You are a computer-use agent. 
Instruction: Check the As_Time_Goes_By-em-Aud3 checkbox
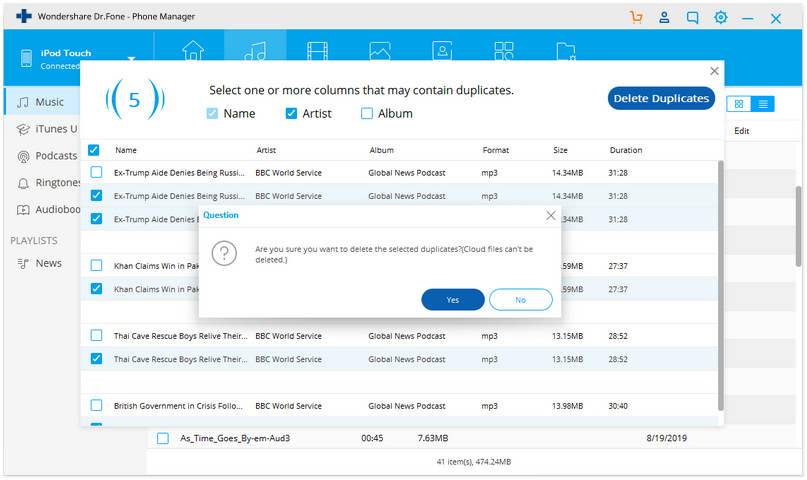[x=163, y=438]
